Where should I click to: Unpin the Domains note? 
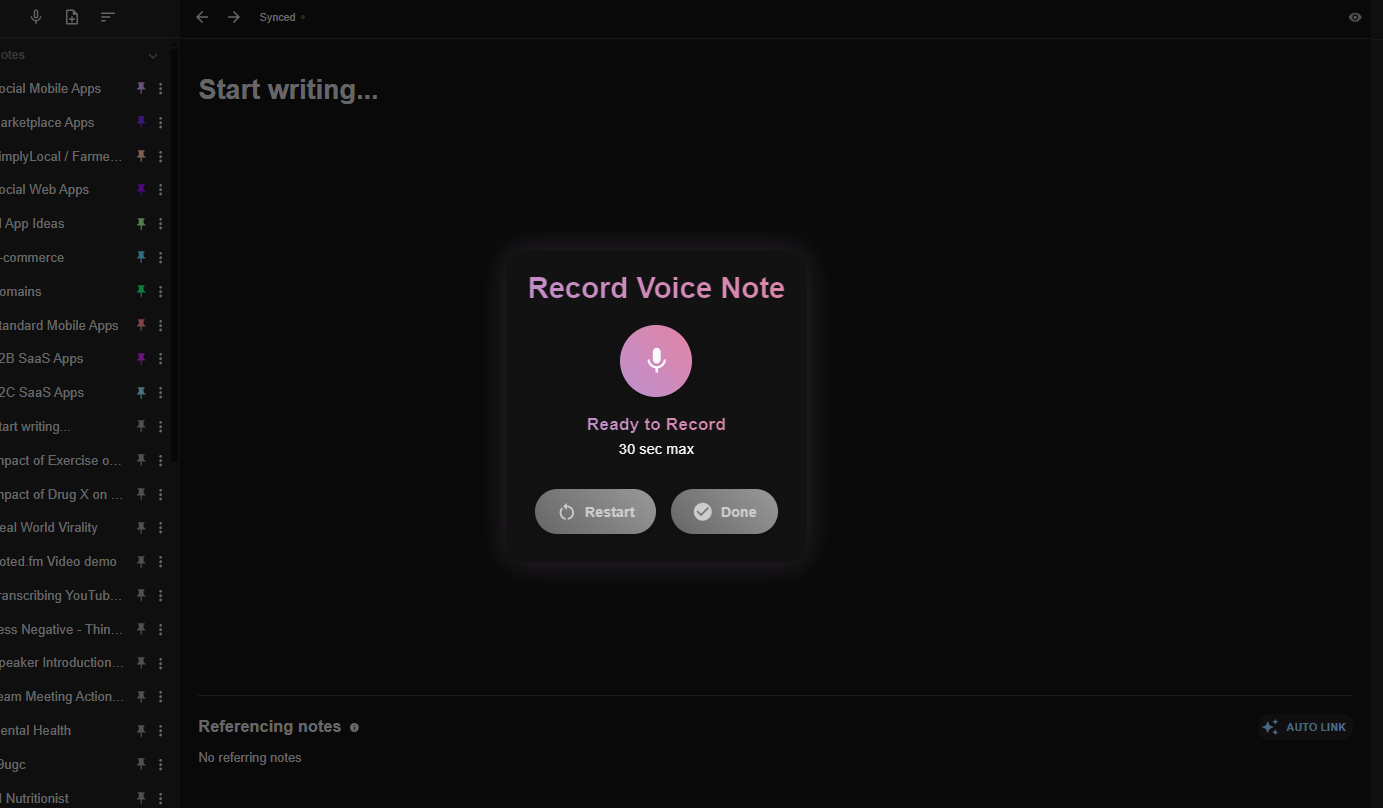[141, 291]
